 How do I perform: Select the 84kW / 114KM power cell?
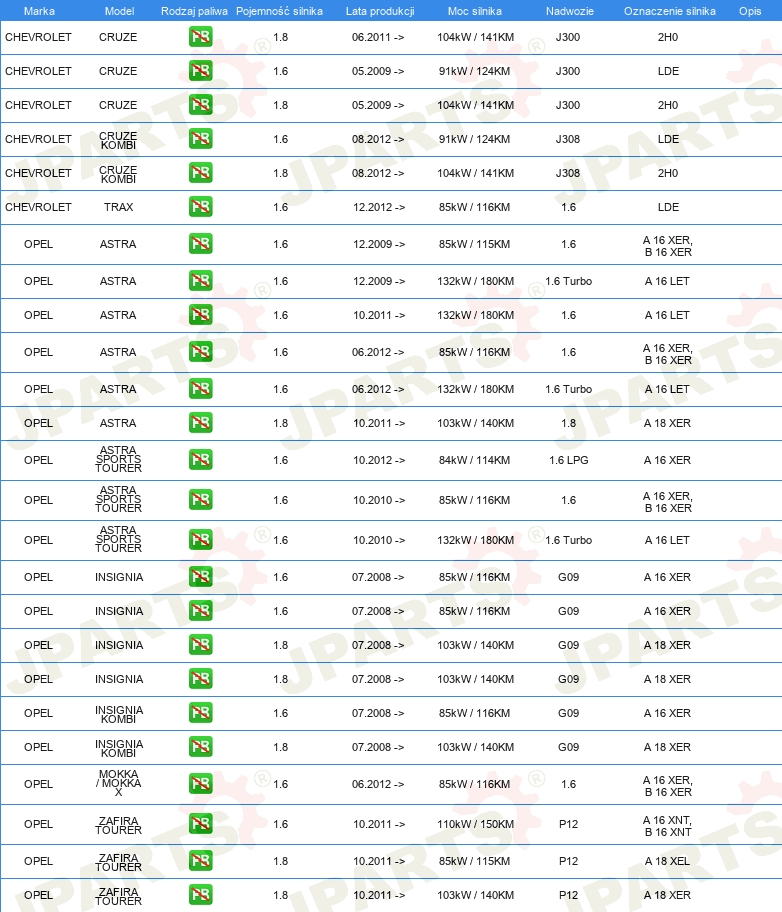pyautogui.click(x=475, y=460)
